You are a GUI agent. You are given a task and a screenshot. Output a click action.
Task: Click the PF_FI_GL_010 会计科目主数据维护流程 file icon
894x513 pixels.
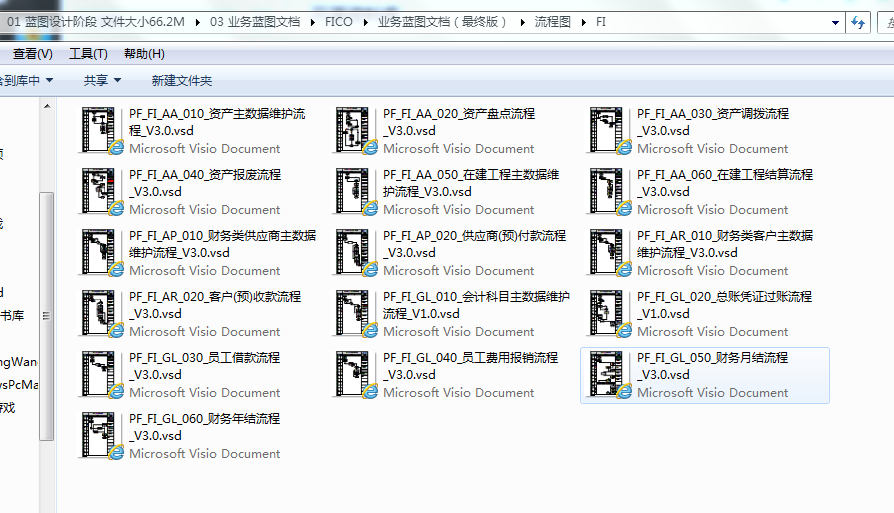coord(357,313)
